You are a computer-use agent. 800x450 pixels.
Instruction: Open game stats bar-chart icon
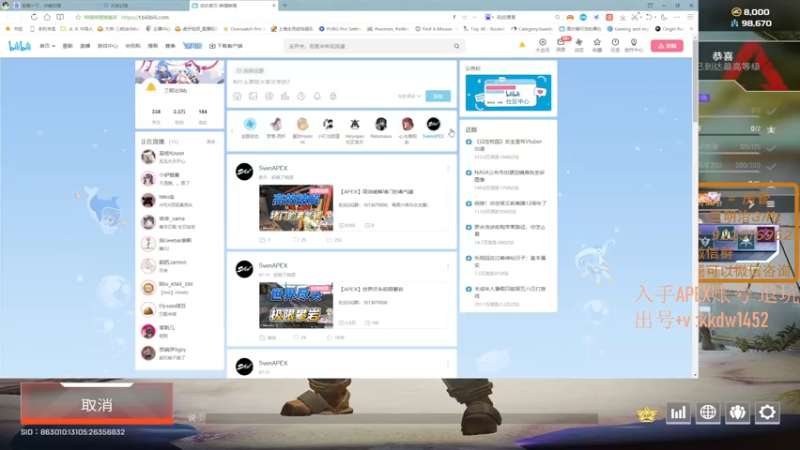coord(678,412)
